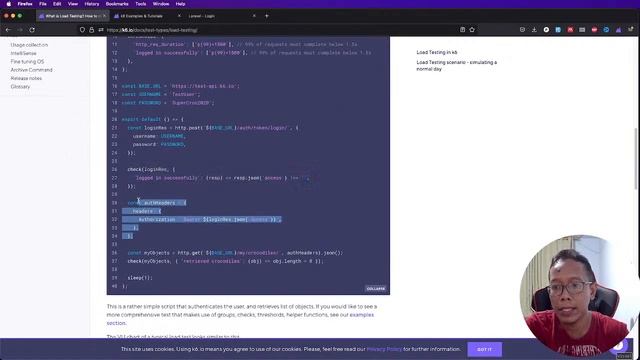Go back to the previous page
The height and width of the screenshot is (360, 640).
tap(8, 30)
